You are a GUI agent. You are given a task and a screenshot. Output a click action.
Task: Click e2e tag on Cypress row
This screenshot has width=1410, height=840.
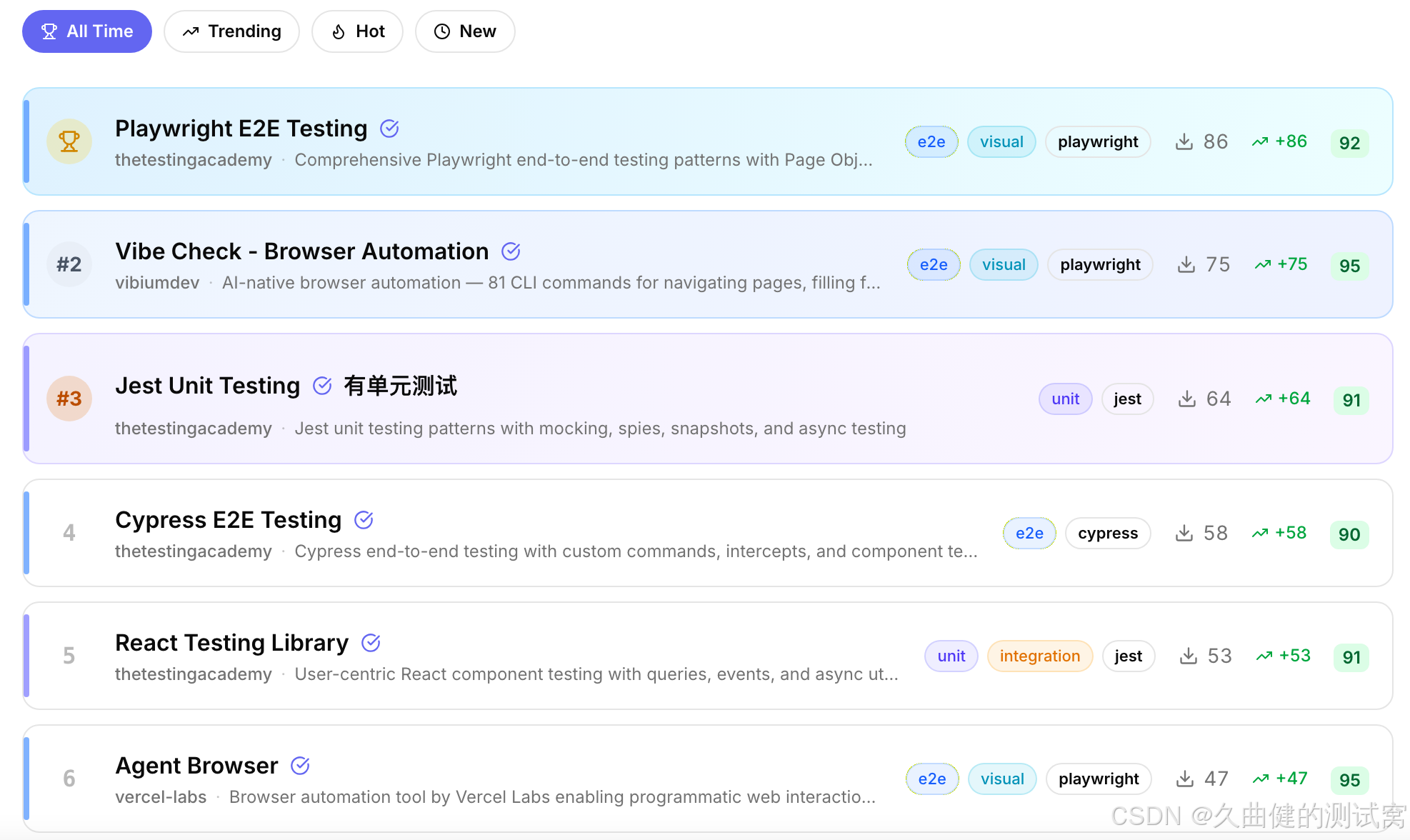click(x=1029, y=533)
